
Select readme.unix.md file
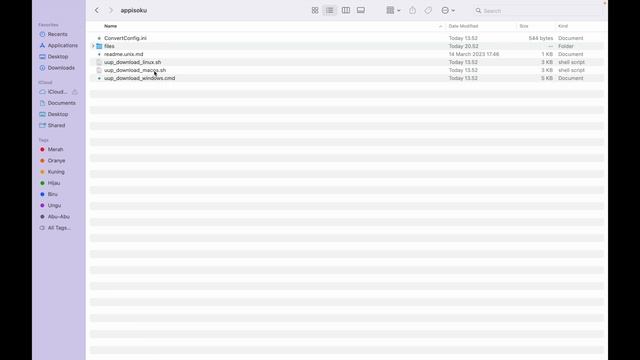pos(123,54)
